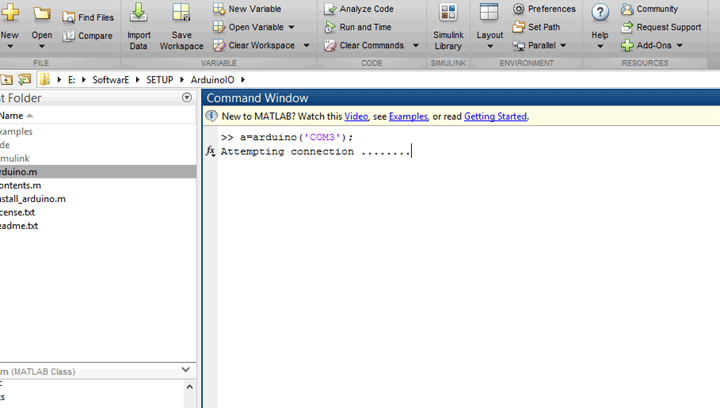Expand the Current Folder panel actions menu
Image resolution: width=720 pixels, height=408 pixels.
[x=187, y=98]
